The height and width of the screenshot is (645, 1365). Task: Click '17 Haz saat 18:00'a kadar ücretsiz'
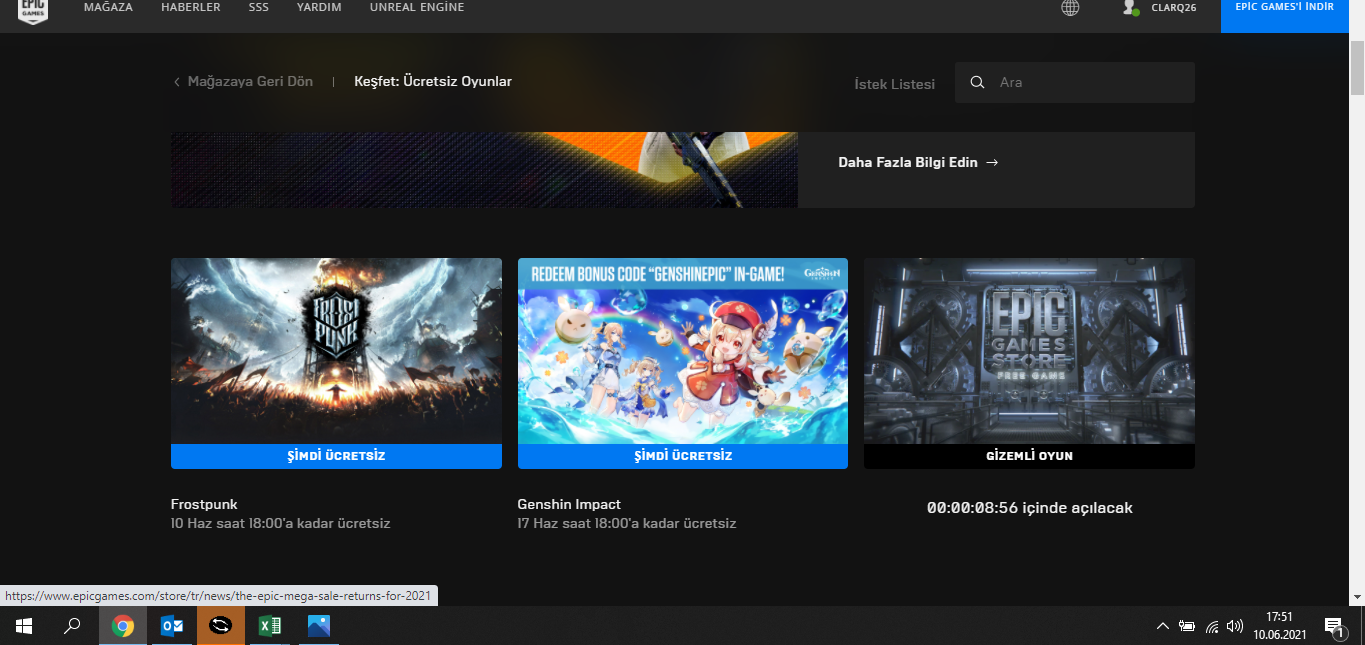[627, 523]
